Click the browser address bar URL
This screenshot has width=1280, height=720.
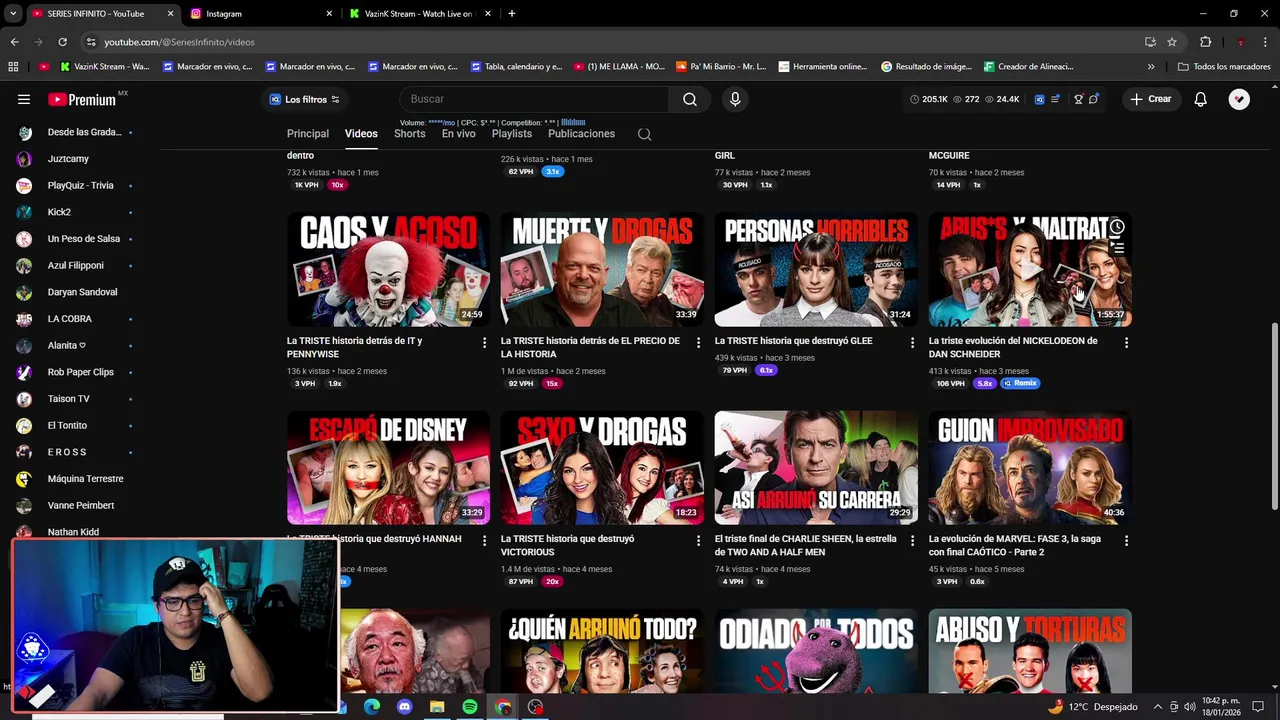179,42
